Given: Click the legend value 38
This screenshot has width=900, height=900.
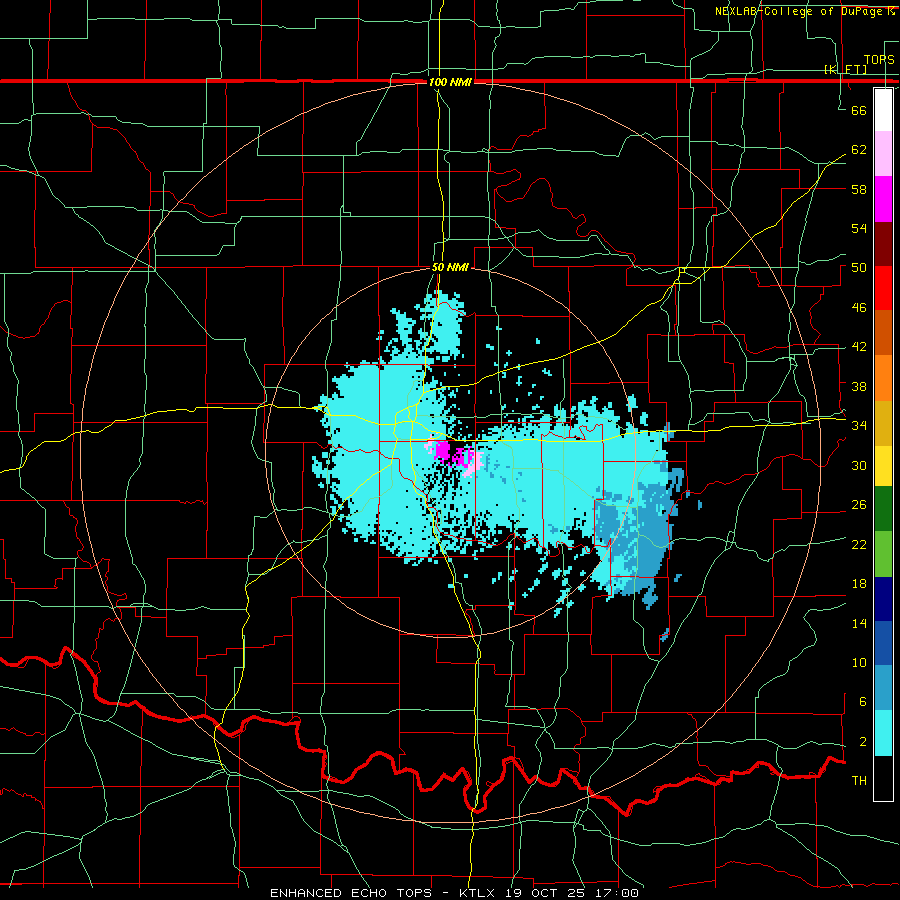Looking at the screenshot, I should pos(859,386).
